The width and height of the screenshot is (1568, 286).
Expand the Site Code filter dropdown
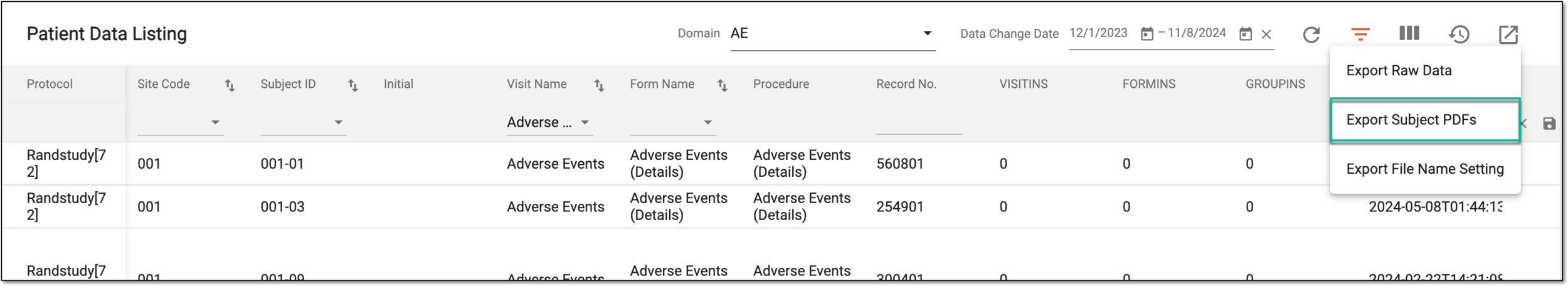click(181, 123)
